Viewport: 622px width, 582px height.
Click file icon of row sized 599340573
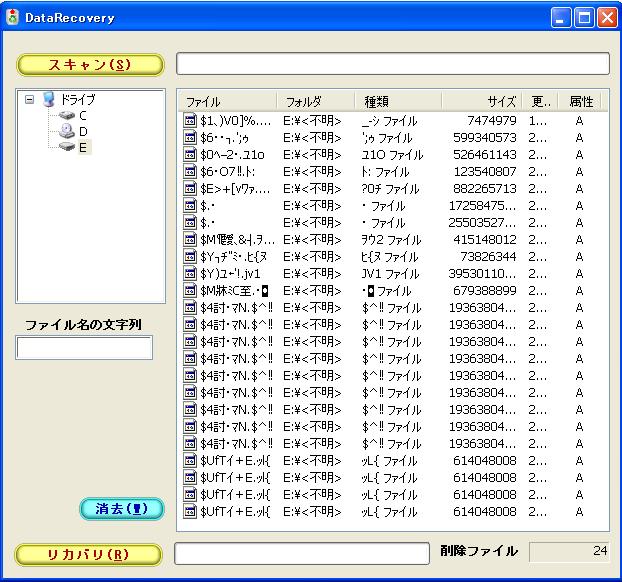(x=190, y=137)
